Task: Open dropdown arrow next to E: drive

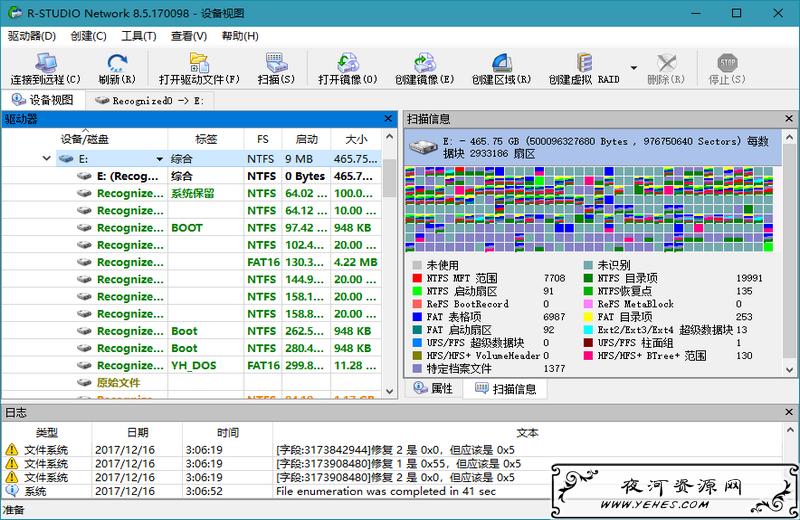Action: point(160,159)
